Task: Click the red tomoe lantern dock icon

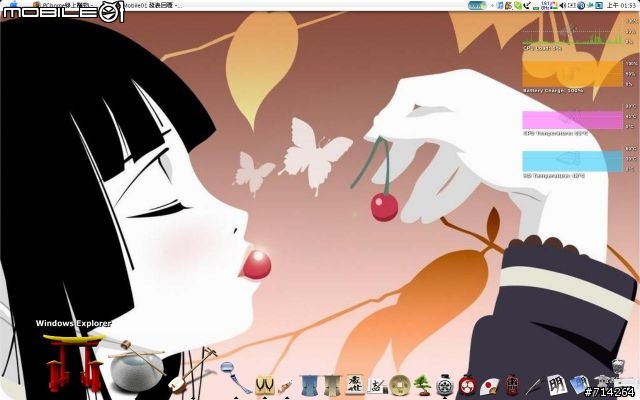Action: point(467,385)
